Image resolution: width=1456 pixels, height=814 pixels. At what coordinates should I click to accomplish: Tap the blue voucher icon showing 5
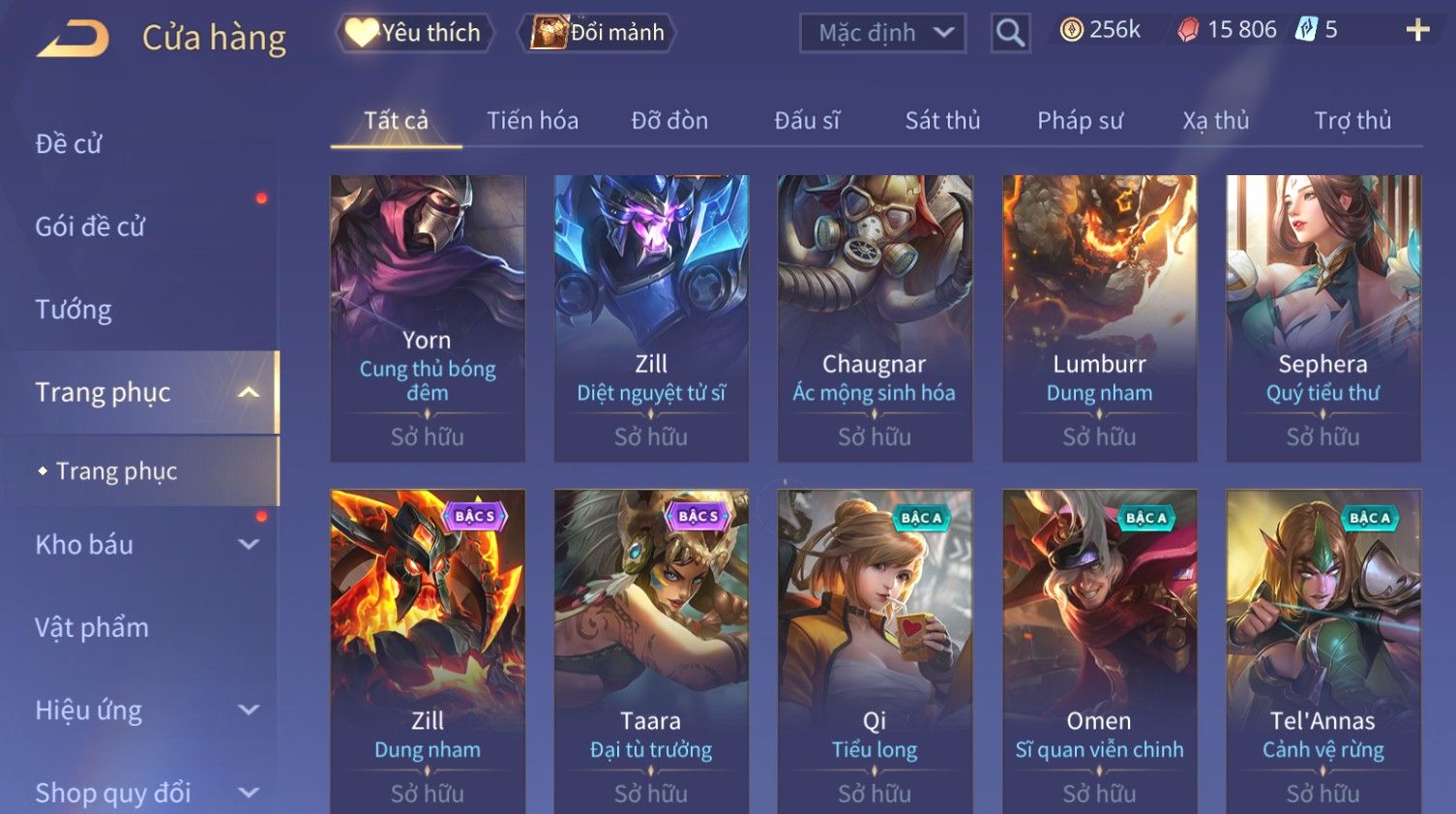click(1306, 30)
